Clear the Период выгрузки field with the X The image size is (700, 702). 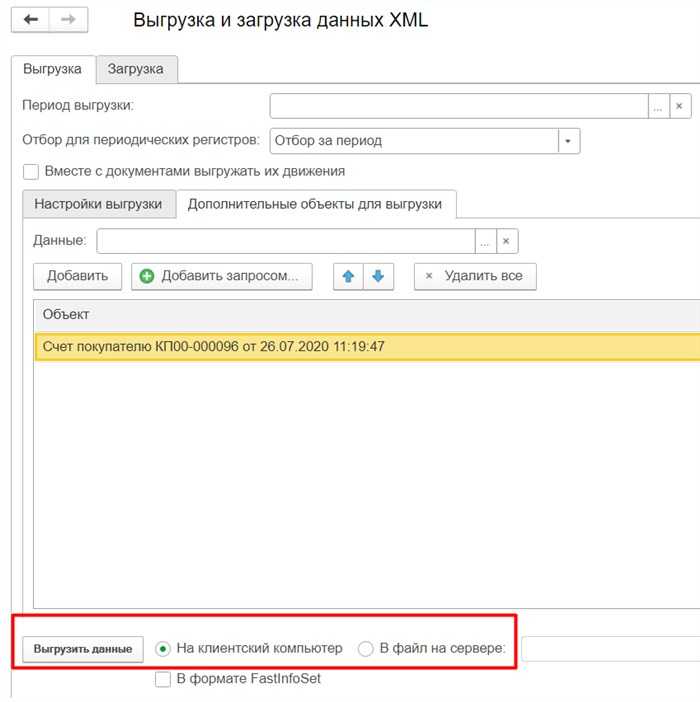coord(680,106)
